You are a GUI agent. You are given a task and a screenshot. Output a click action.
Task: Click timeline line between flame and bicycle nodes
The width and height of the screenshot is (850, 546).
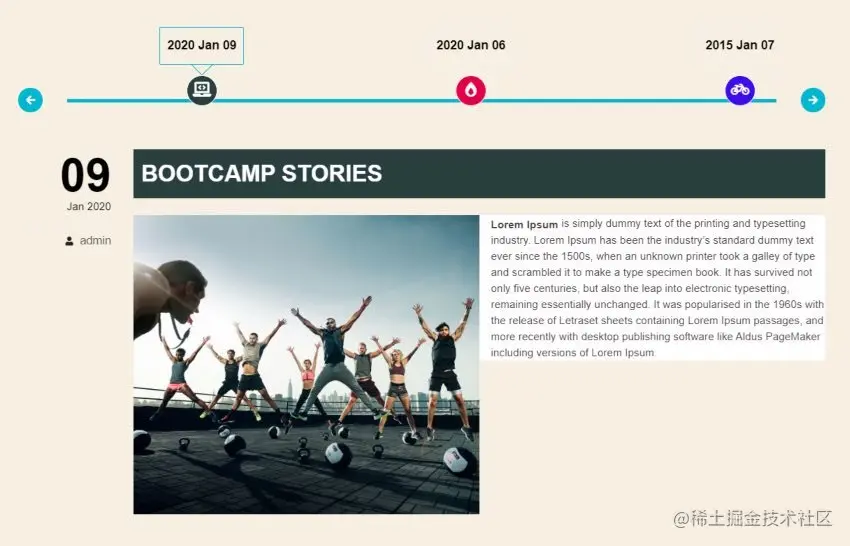(x=606, y=100)
